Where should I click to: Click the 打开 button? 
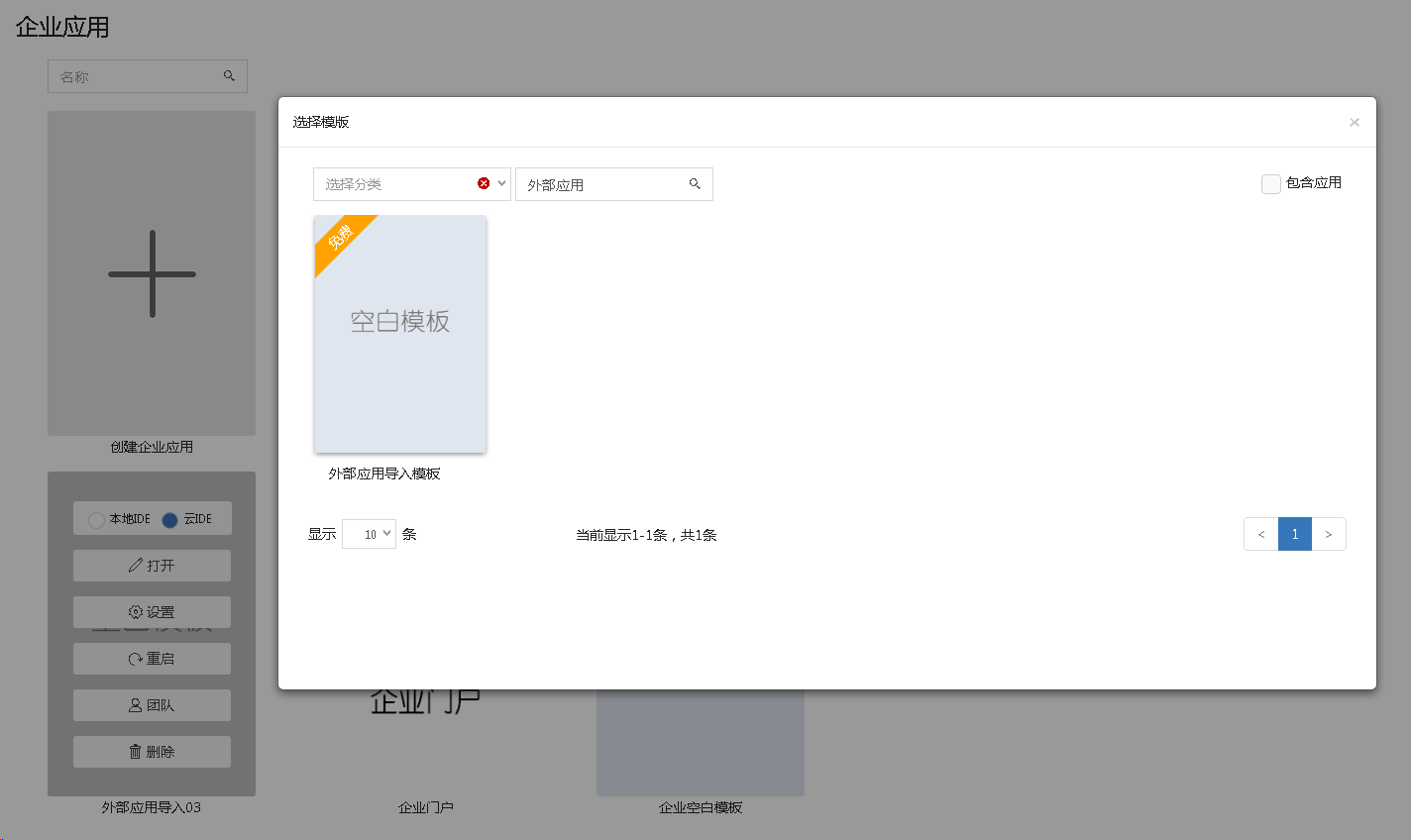coord(152,566)
